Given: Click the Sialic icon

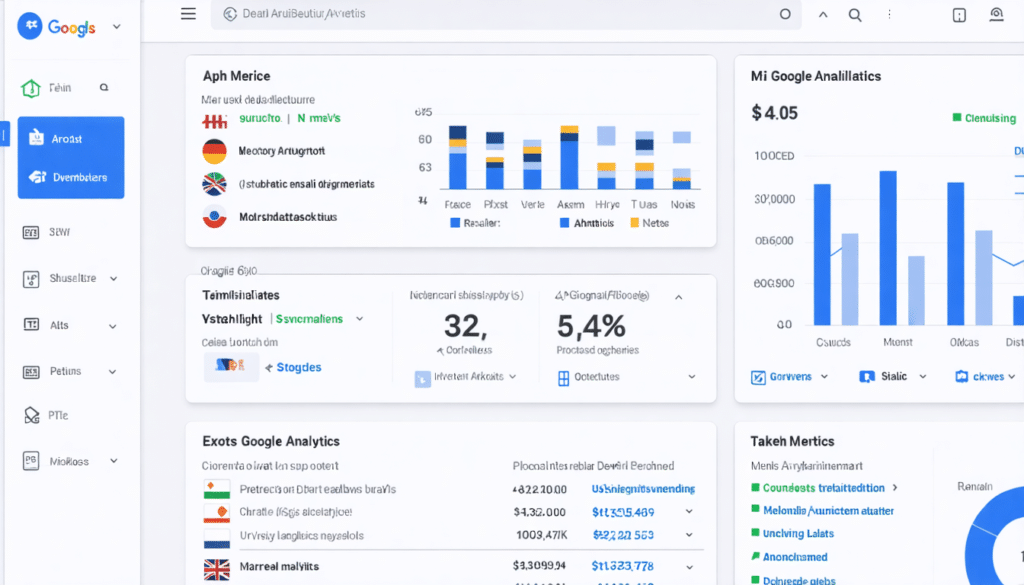Looking at the screenshot, I should 867,377.
